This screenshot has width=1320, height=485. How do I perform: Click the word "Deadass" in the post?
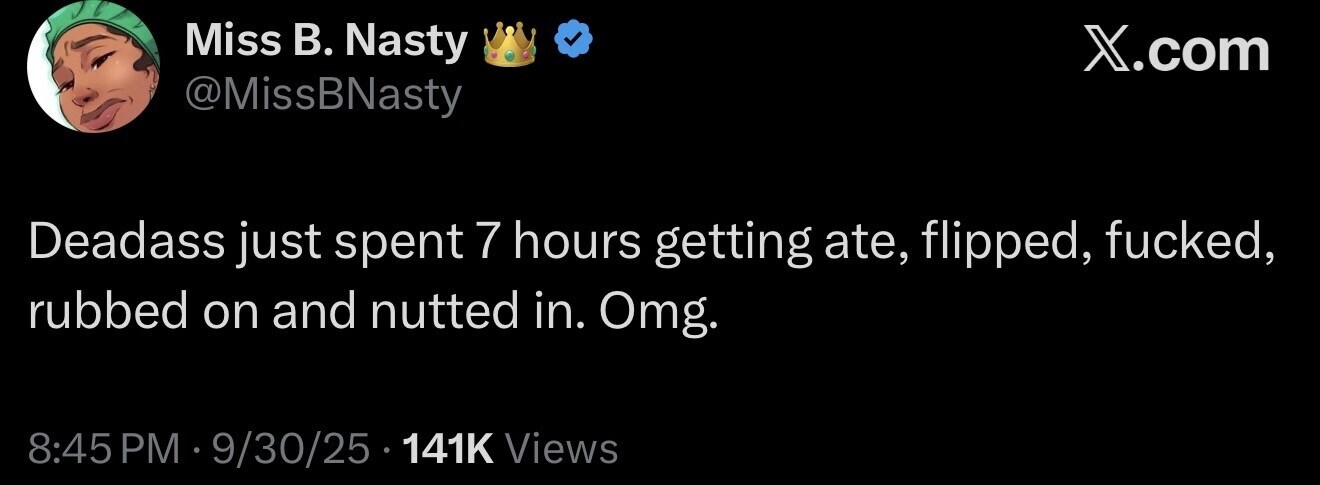[x=126, y=244]
